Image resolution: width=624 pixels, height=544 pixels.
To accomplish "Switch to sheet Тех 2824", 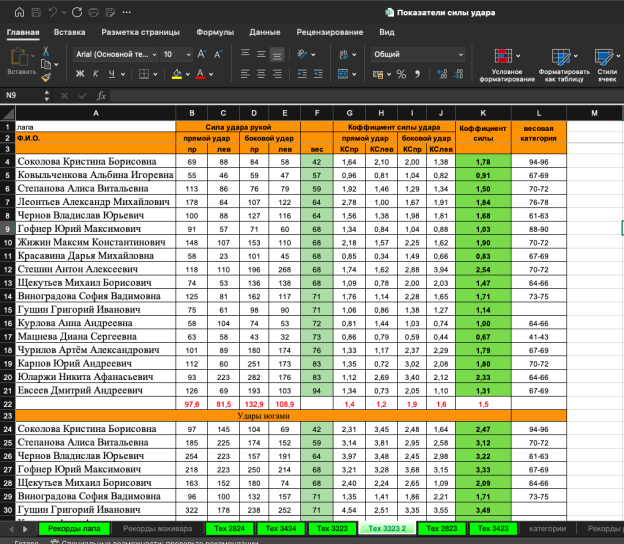I will (x=230, y=528).
